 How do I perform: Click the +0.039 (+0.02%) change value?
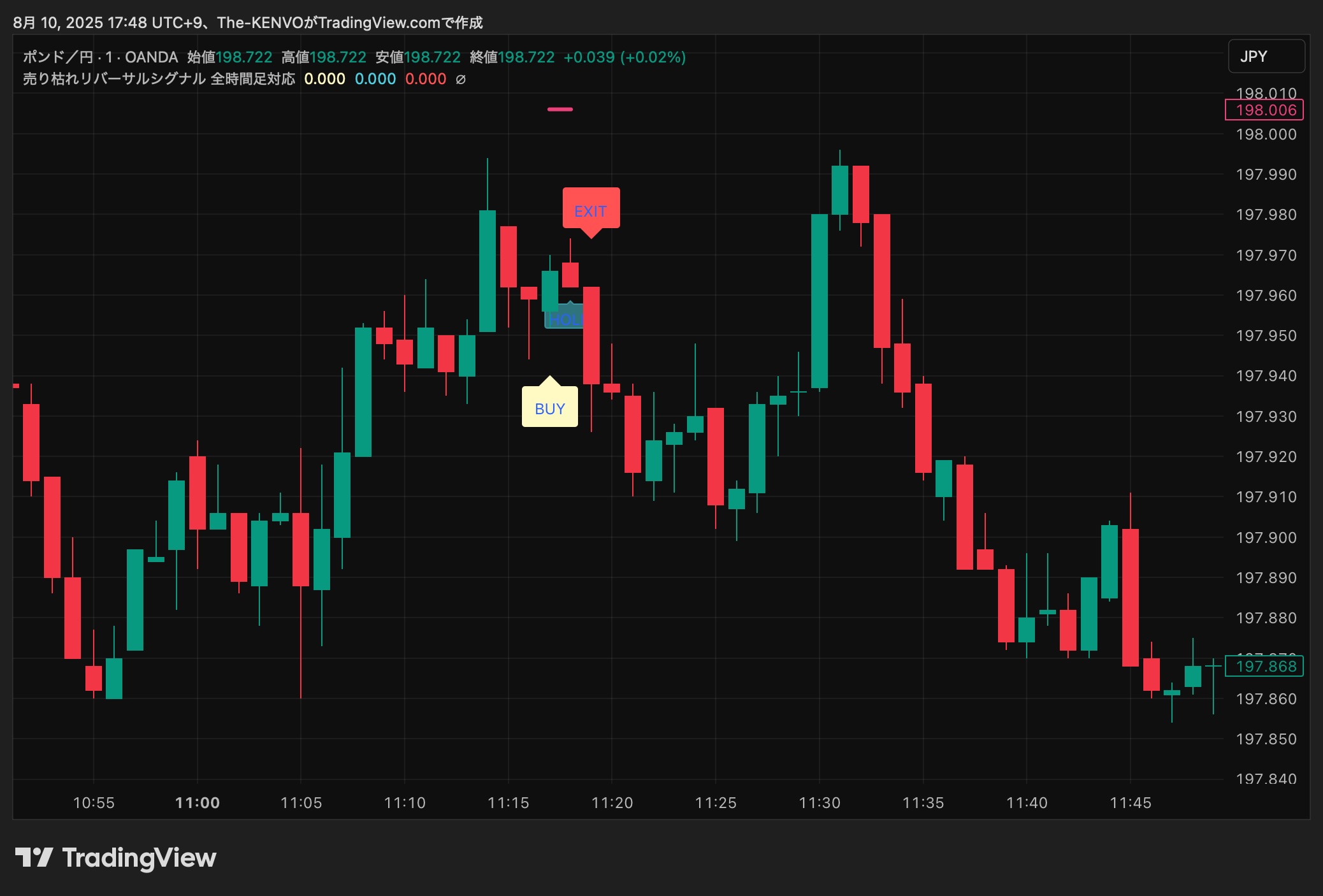tap(624, 57)
